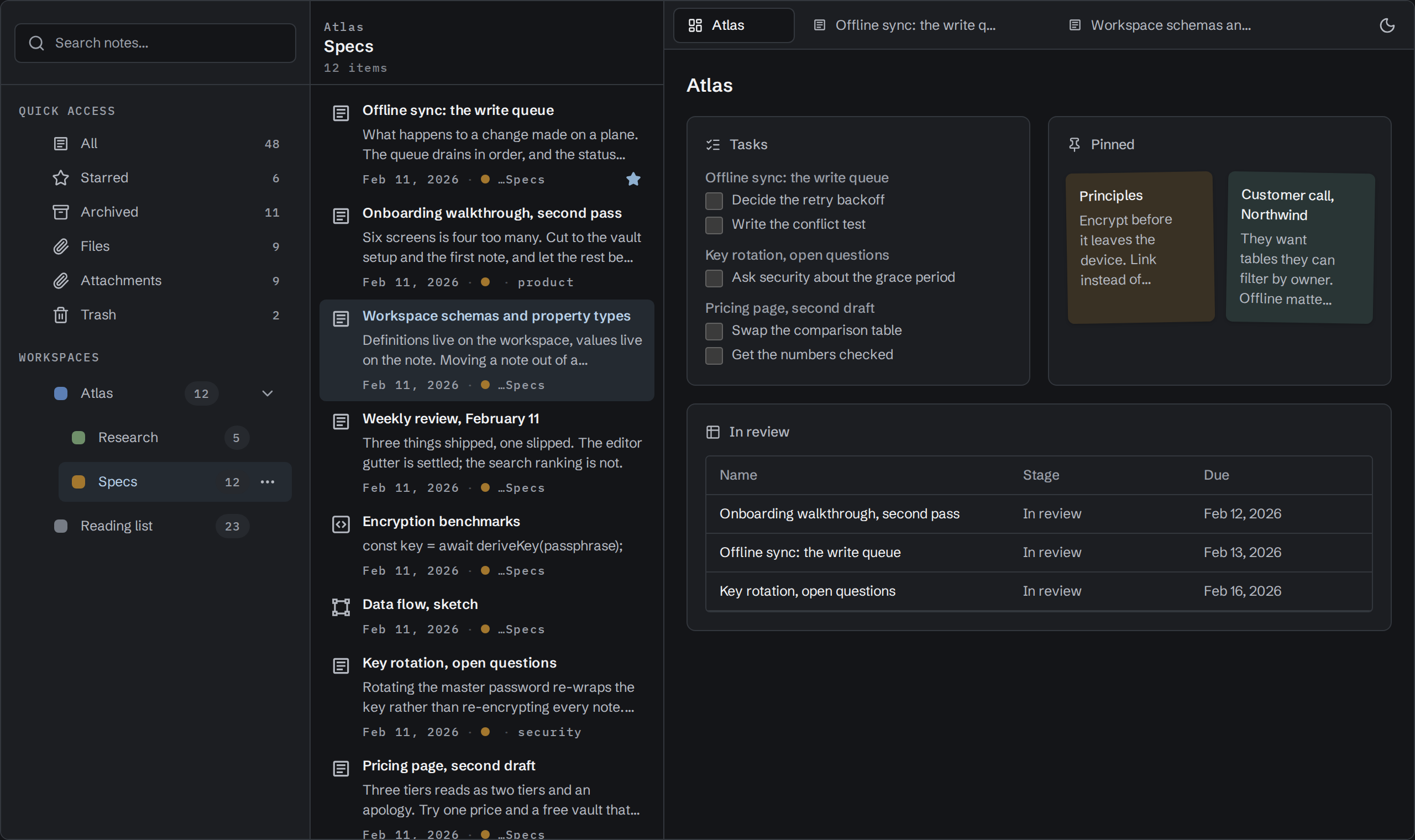Open Customer call, Northwind pinned card
The height and width of the screenshot is (840, 1415).
(1300, 248)
